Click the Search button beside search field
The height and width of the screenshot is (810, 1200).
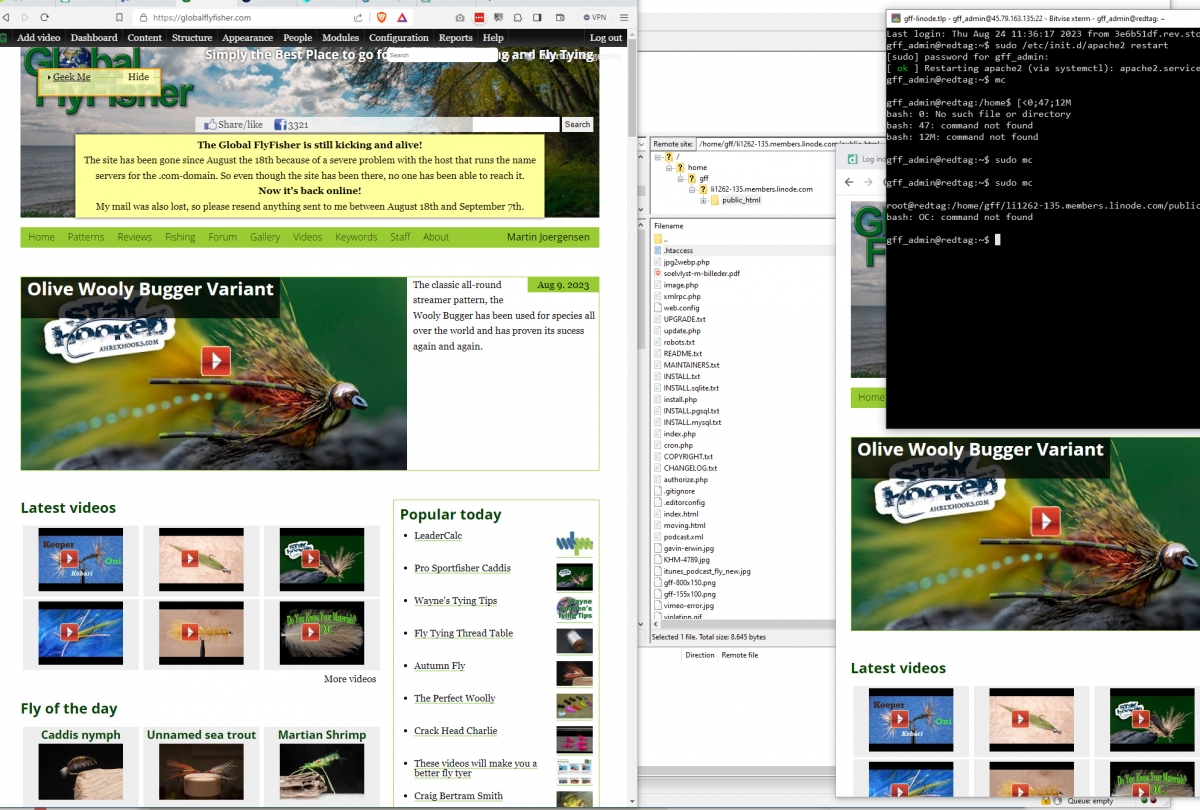point(577,125)
